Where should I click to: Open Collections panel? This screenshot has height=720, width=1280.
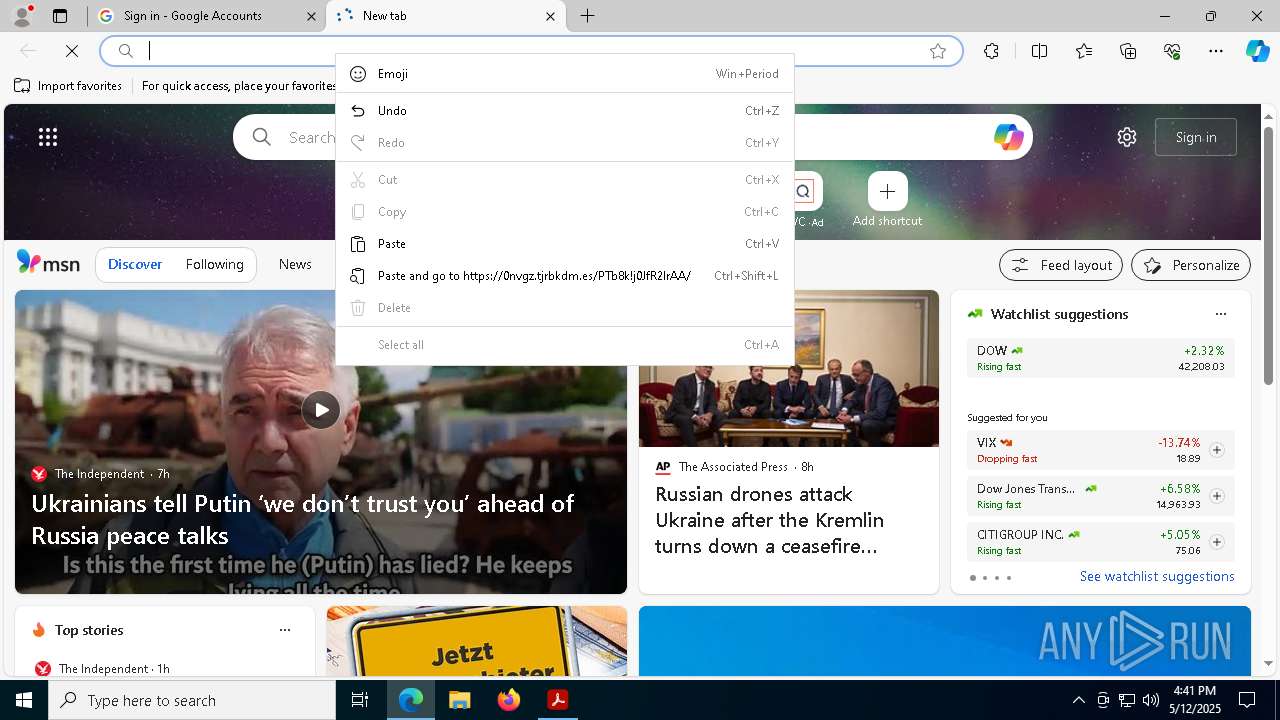[x=1128, y=51]
